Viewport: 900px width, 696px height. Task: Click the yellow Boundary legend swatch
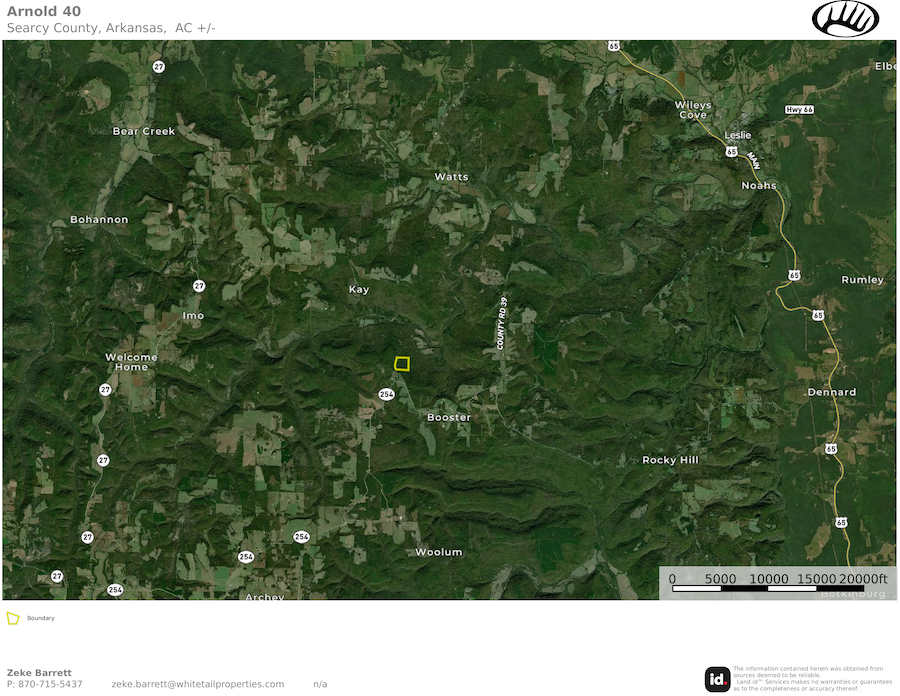point(13,618)
